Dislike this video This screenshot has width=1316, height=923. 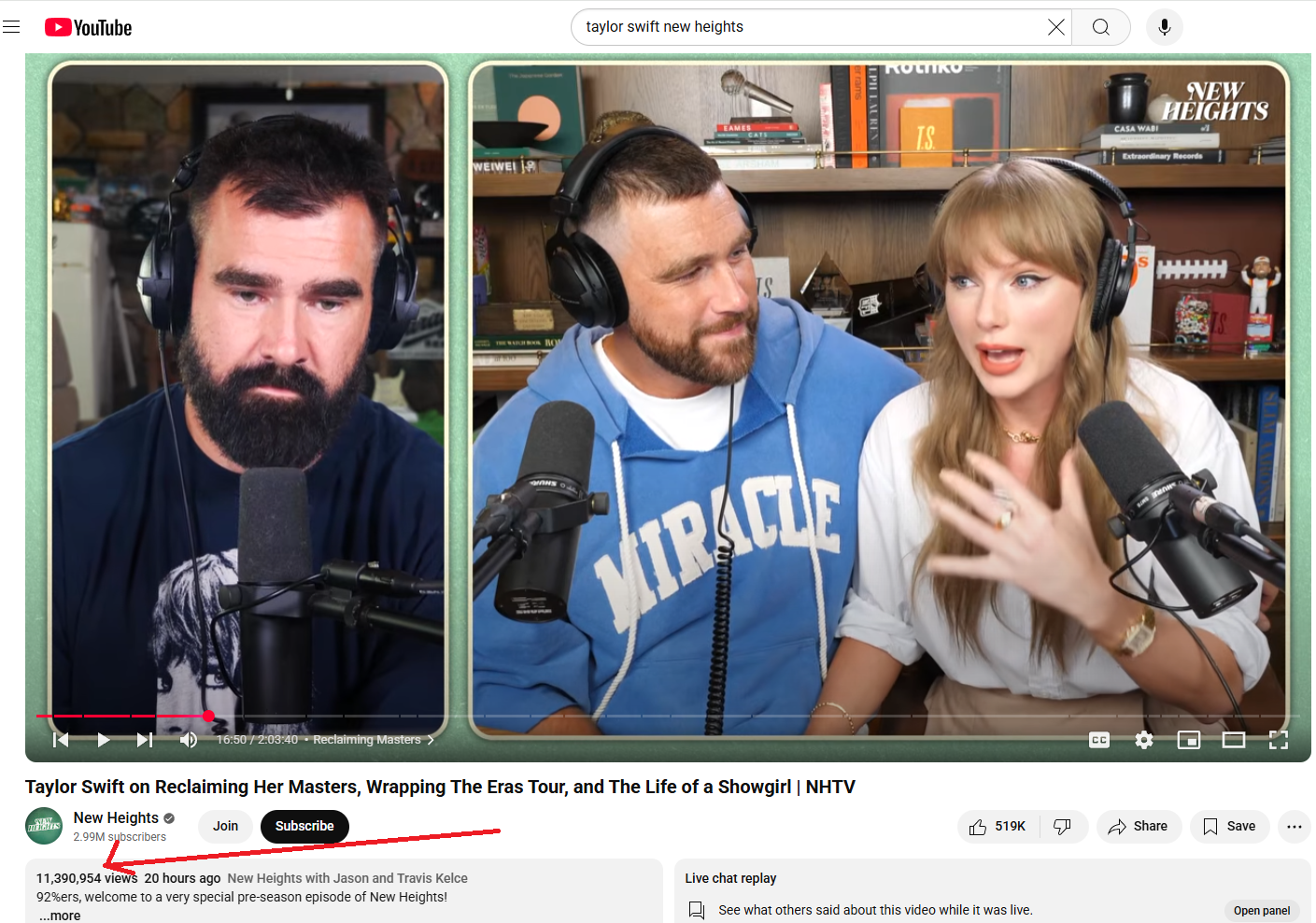tap(1063, 826)
